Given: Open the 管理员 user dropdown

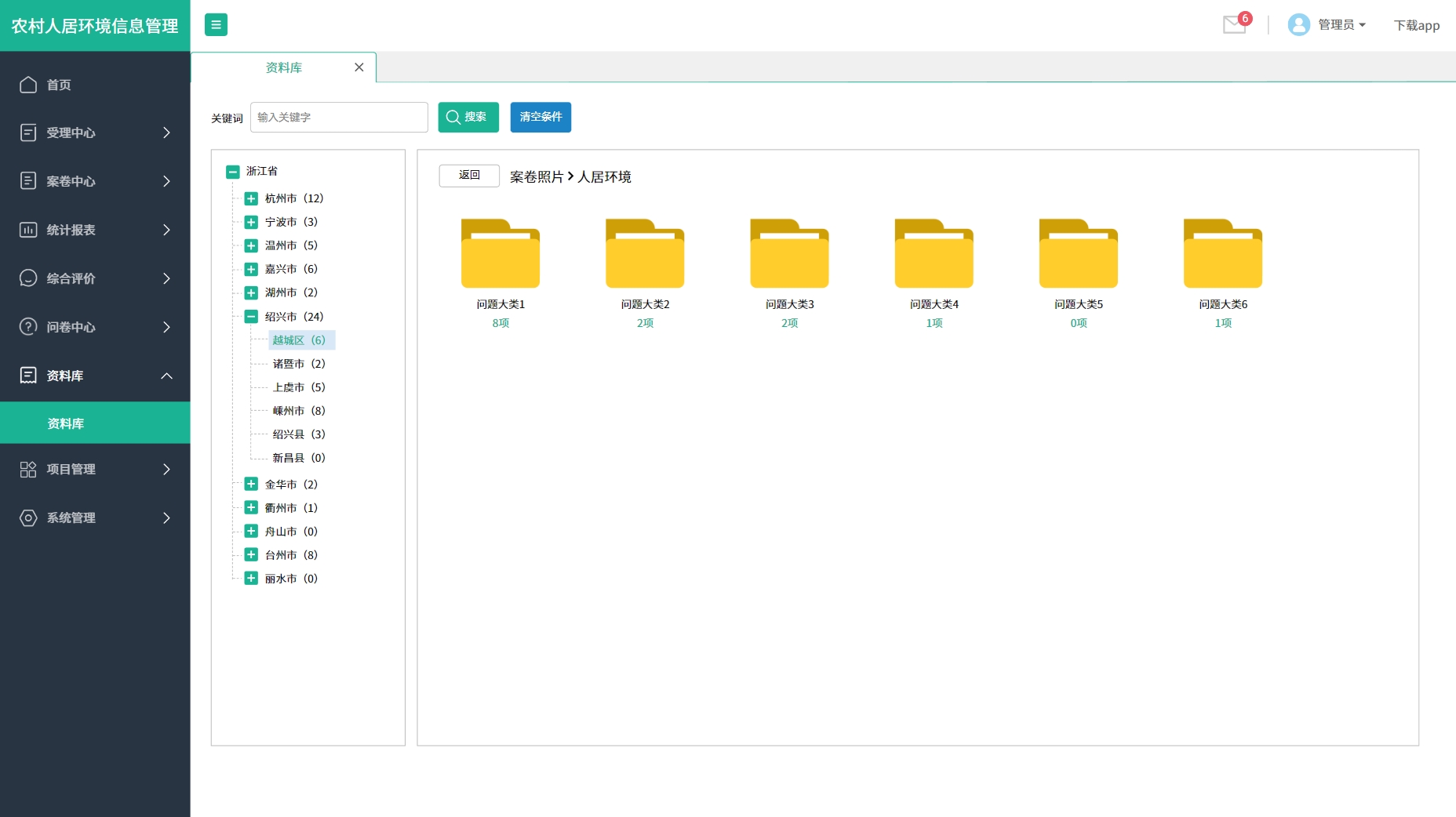Looking at the screenshot, I should [x=1341, y=25].
